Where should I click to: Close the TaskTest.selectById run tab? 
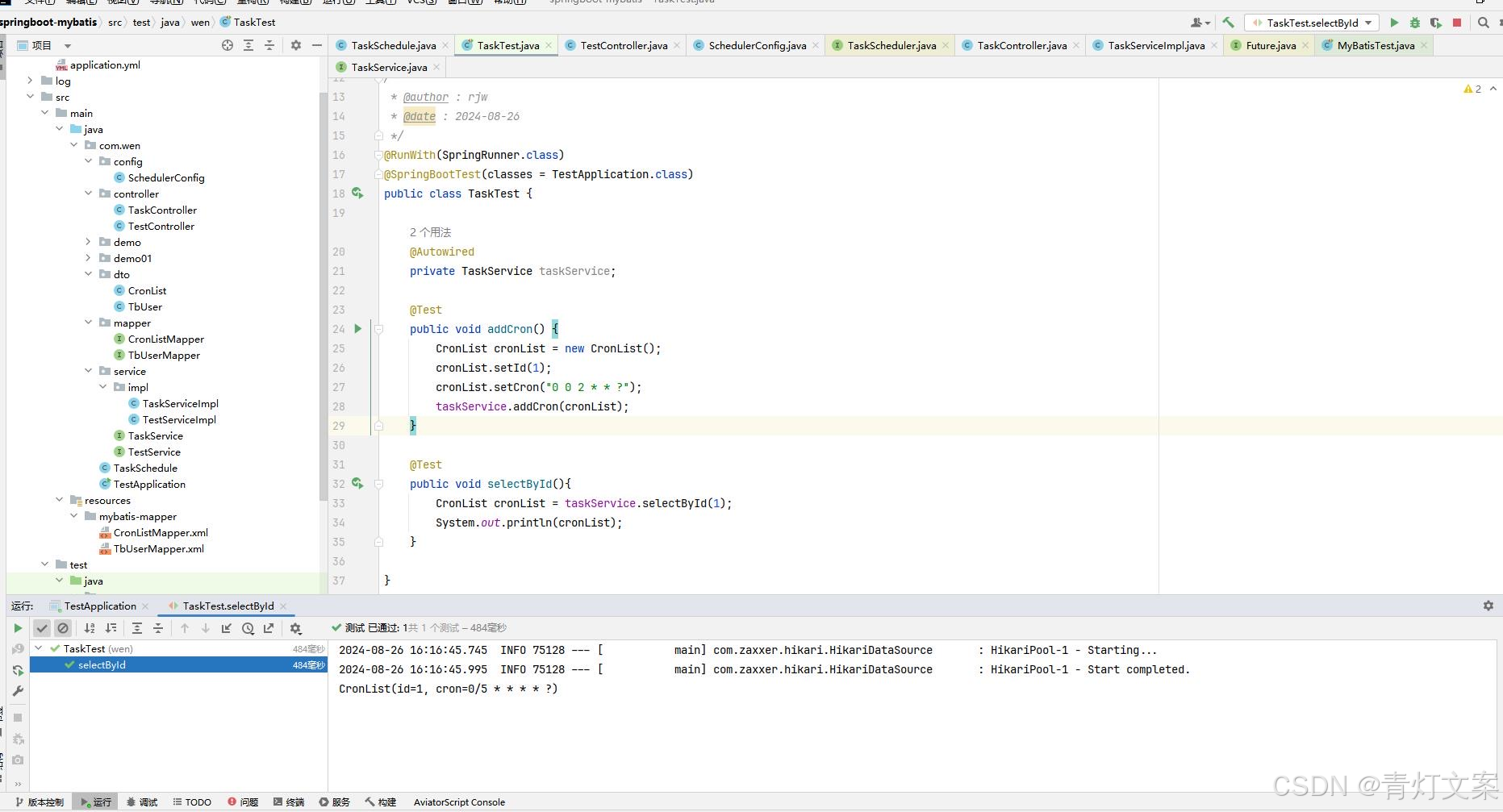[283, 606]
